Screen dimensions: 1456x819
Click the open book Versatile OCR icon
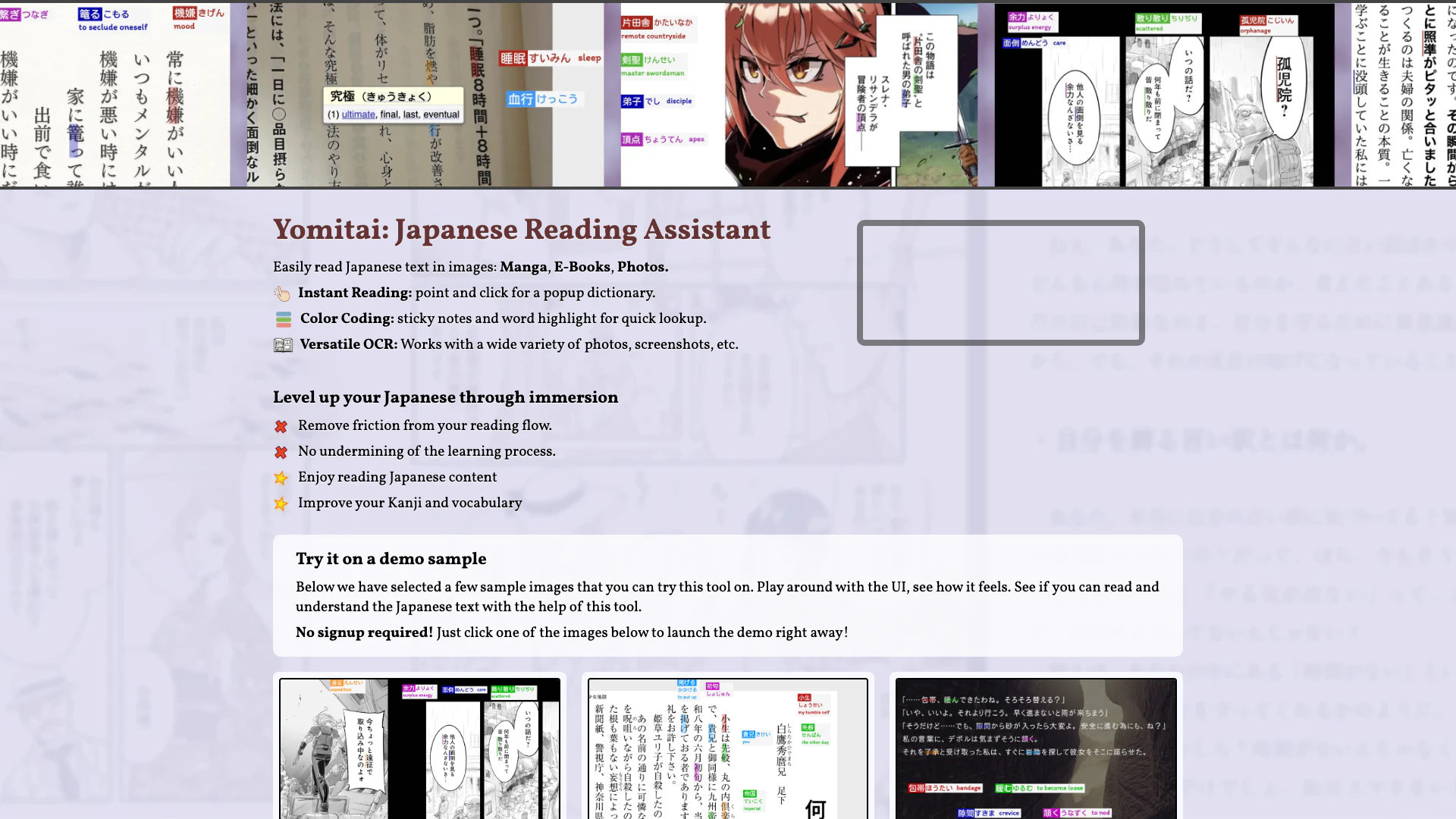(x=283, y=345)
